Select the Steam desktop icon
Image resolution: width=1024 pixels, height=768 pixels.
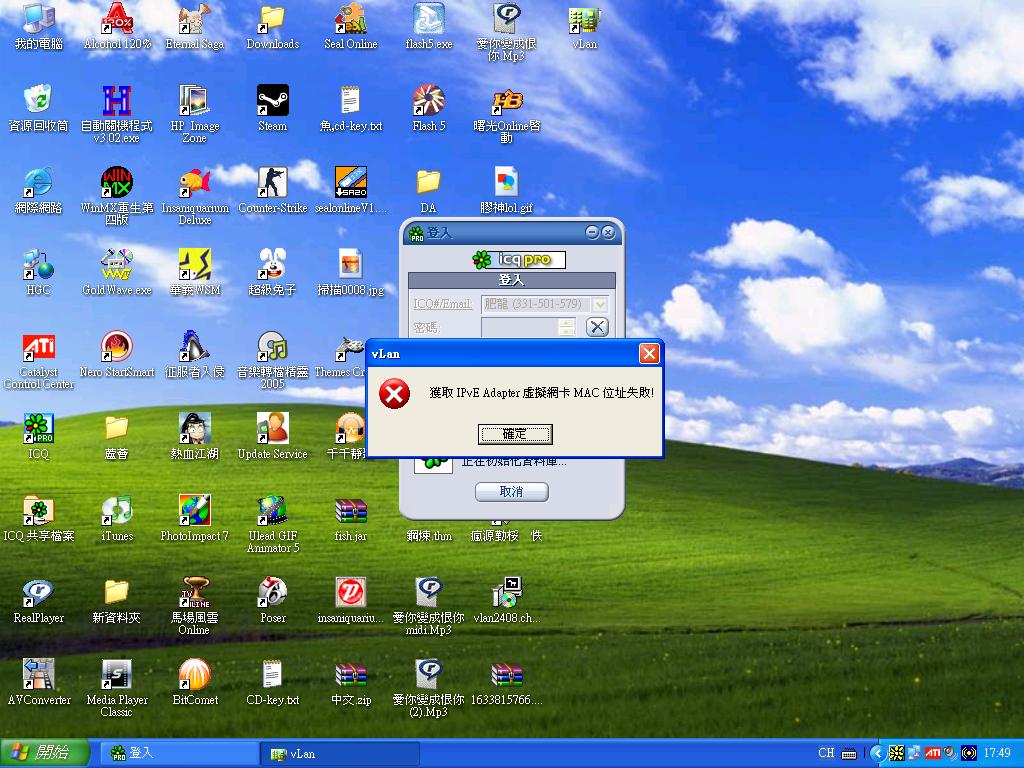click(272, 109)
